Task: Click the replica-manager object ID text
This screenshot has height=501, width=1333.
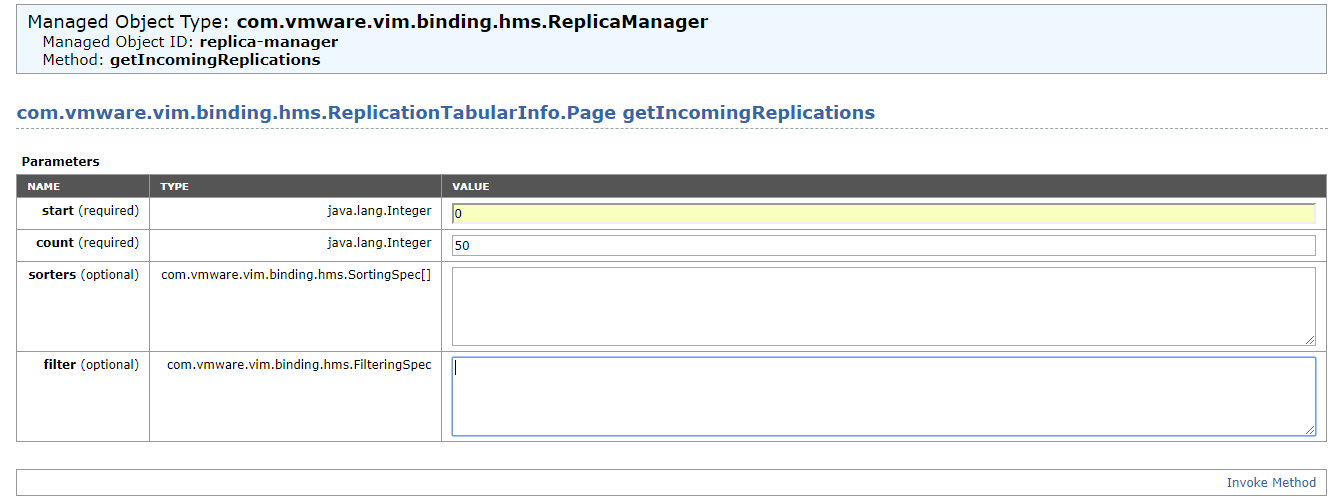Action: coord(269,42)
